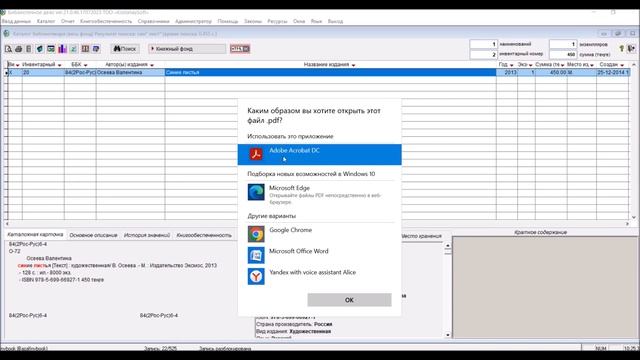Open Поиск with the binoculars button
The width and height of the screenshot is (640, 360).
pos(125,49)
